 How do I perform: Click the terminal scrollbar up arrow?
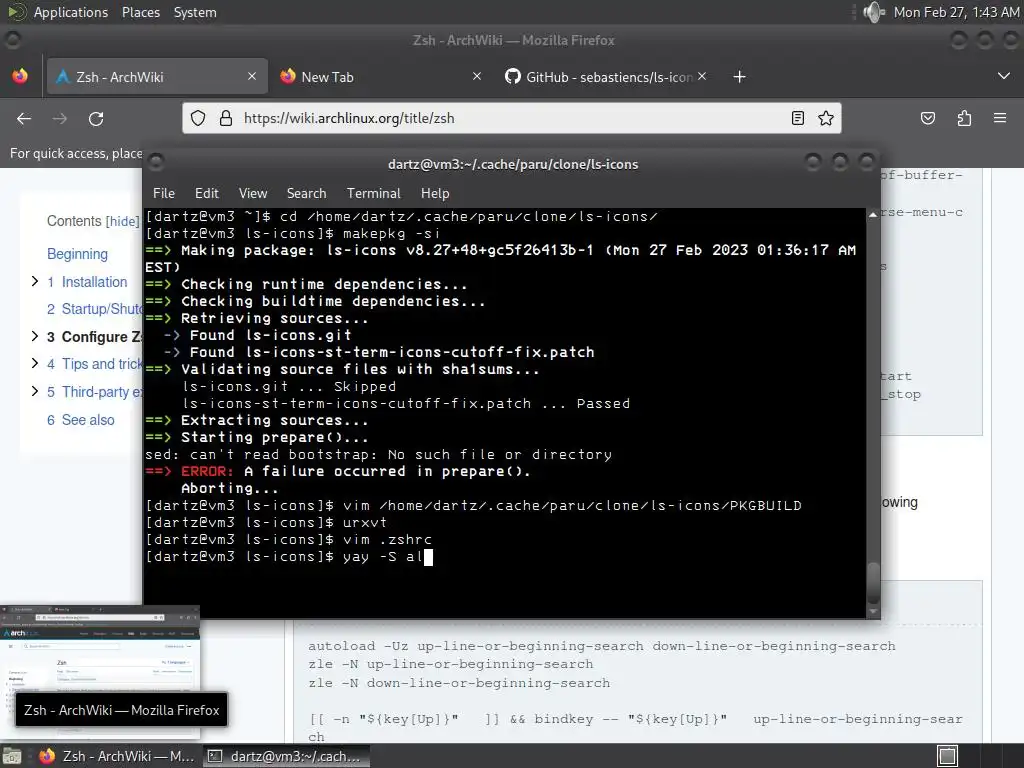(x=873, y=215)
